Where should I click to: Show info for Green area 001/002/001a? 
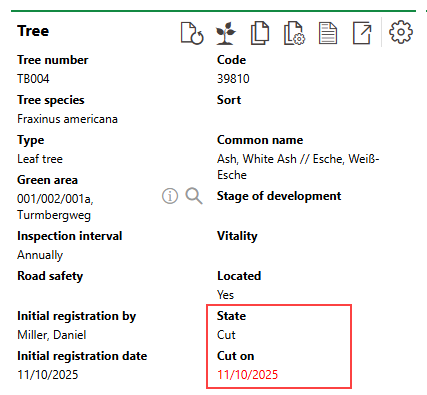(170, 196)
